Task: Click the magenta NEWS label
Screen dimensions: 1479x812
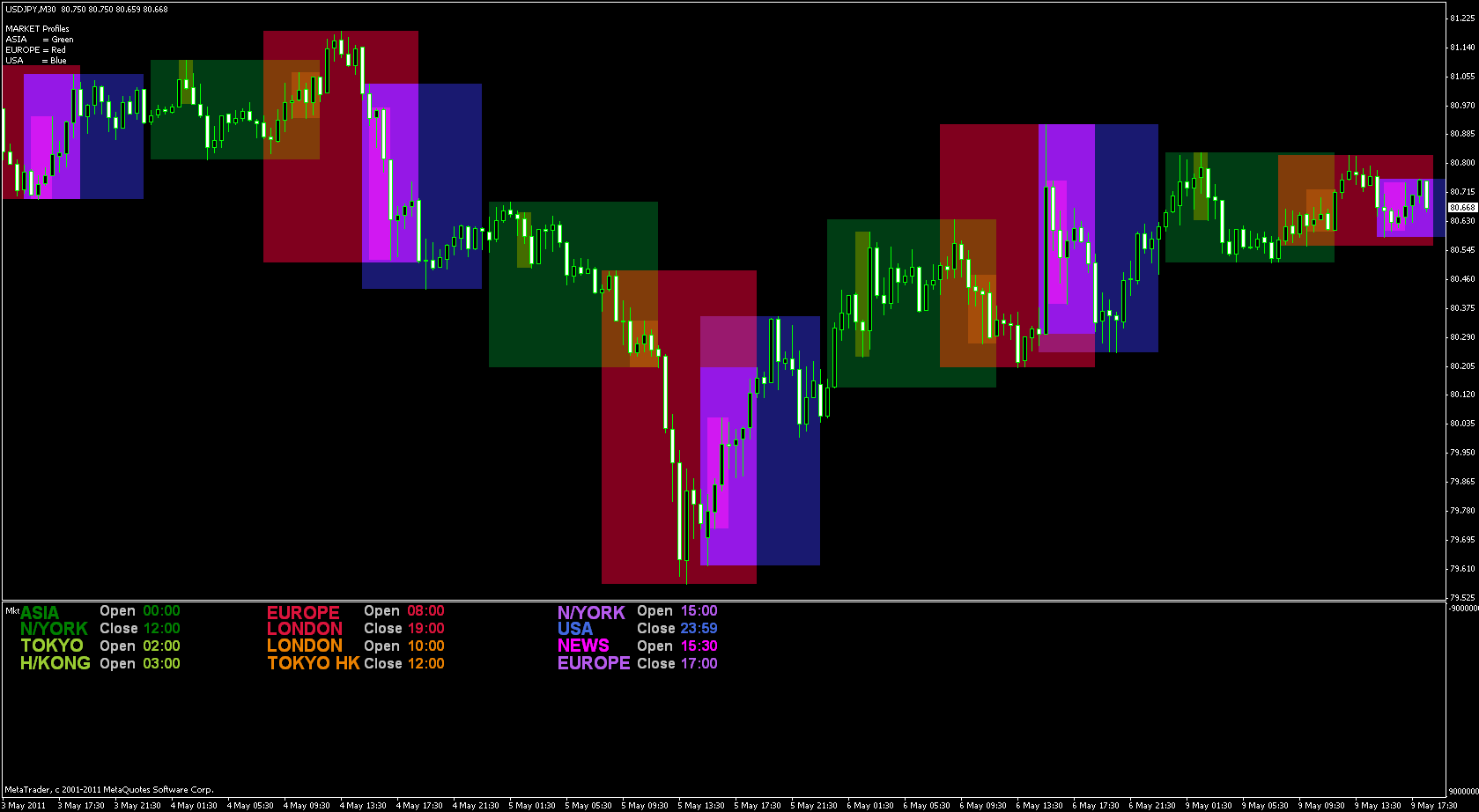Action: [583, 646]
